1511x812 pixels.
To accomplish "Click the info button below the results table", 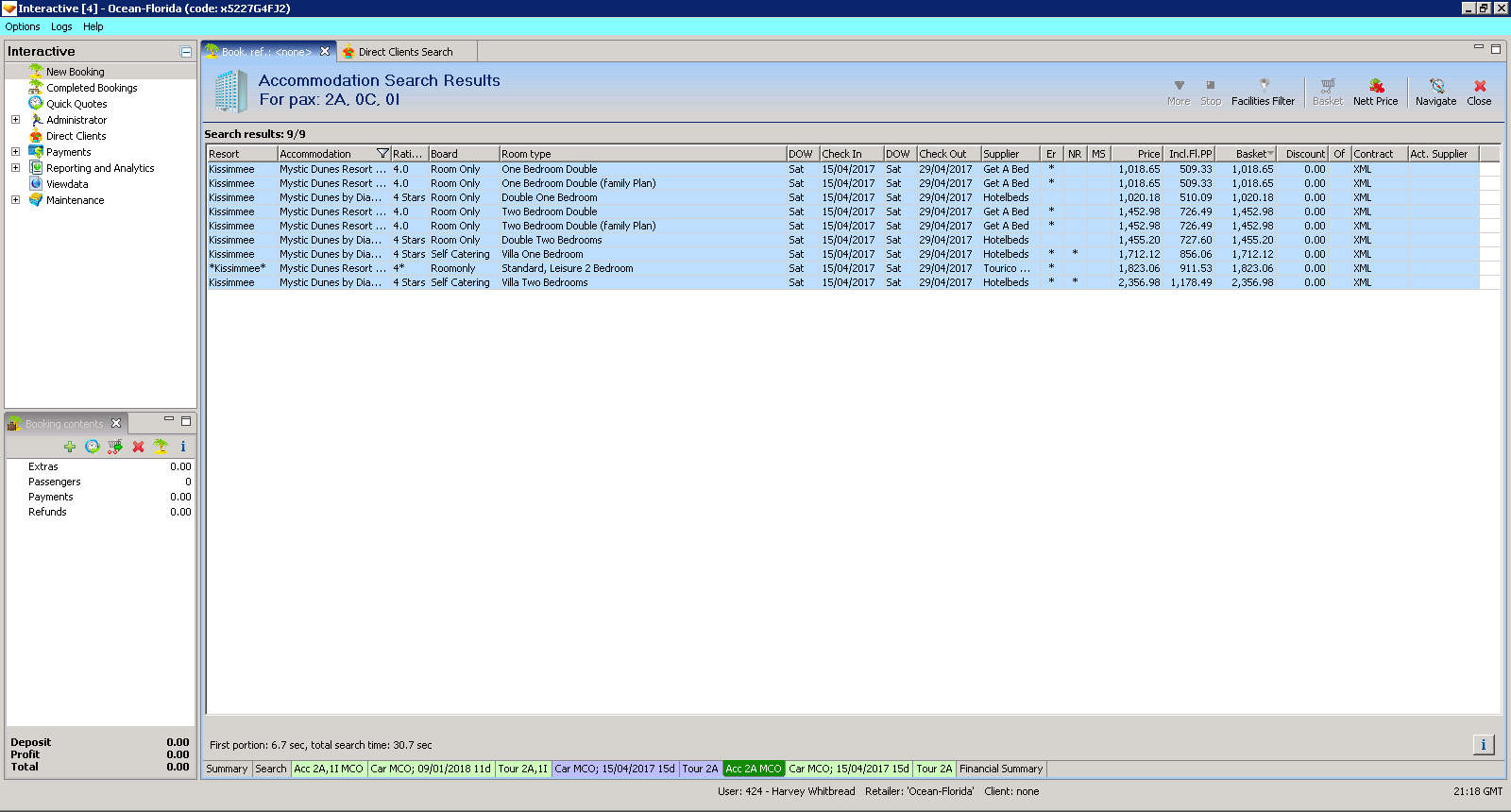I will [x=1484, y=745].
